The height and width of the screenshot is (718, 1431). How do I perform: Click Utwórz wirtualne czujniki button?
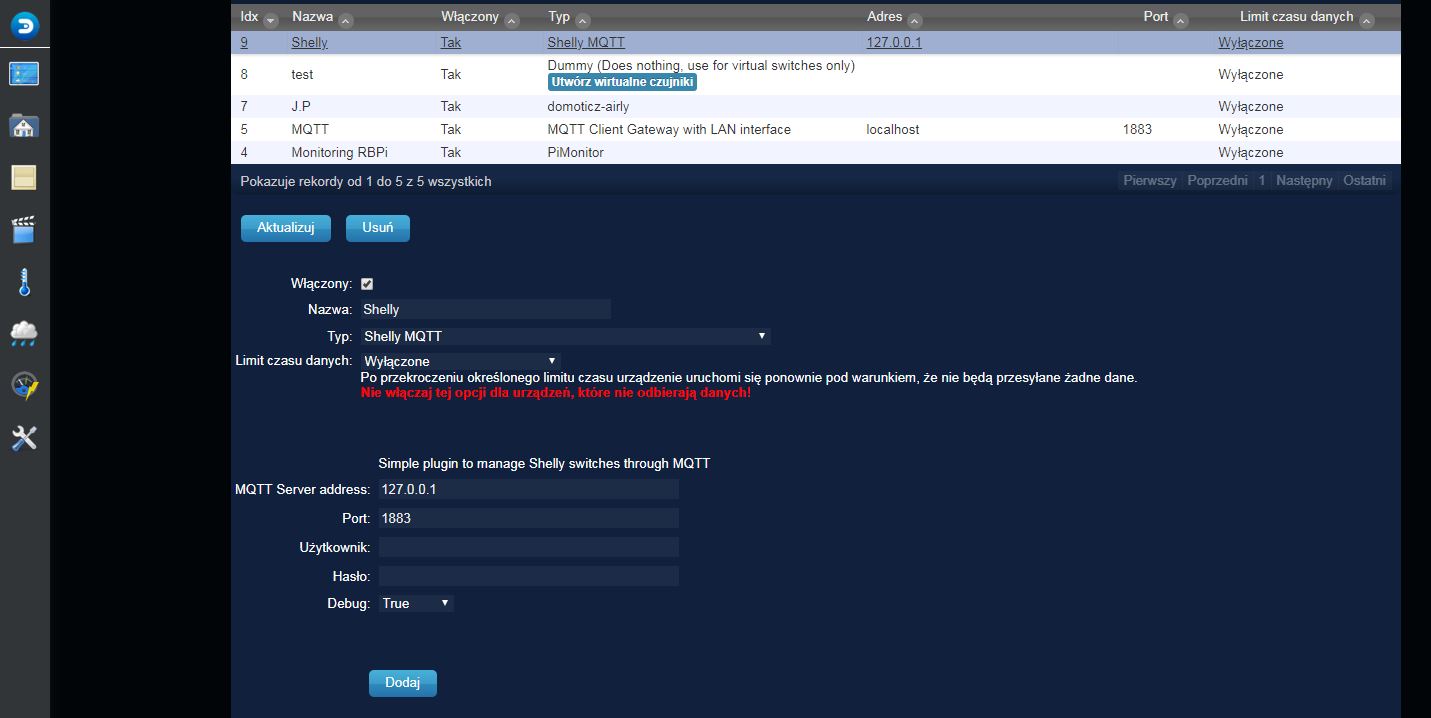pos(622,82)
